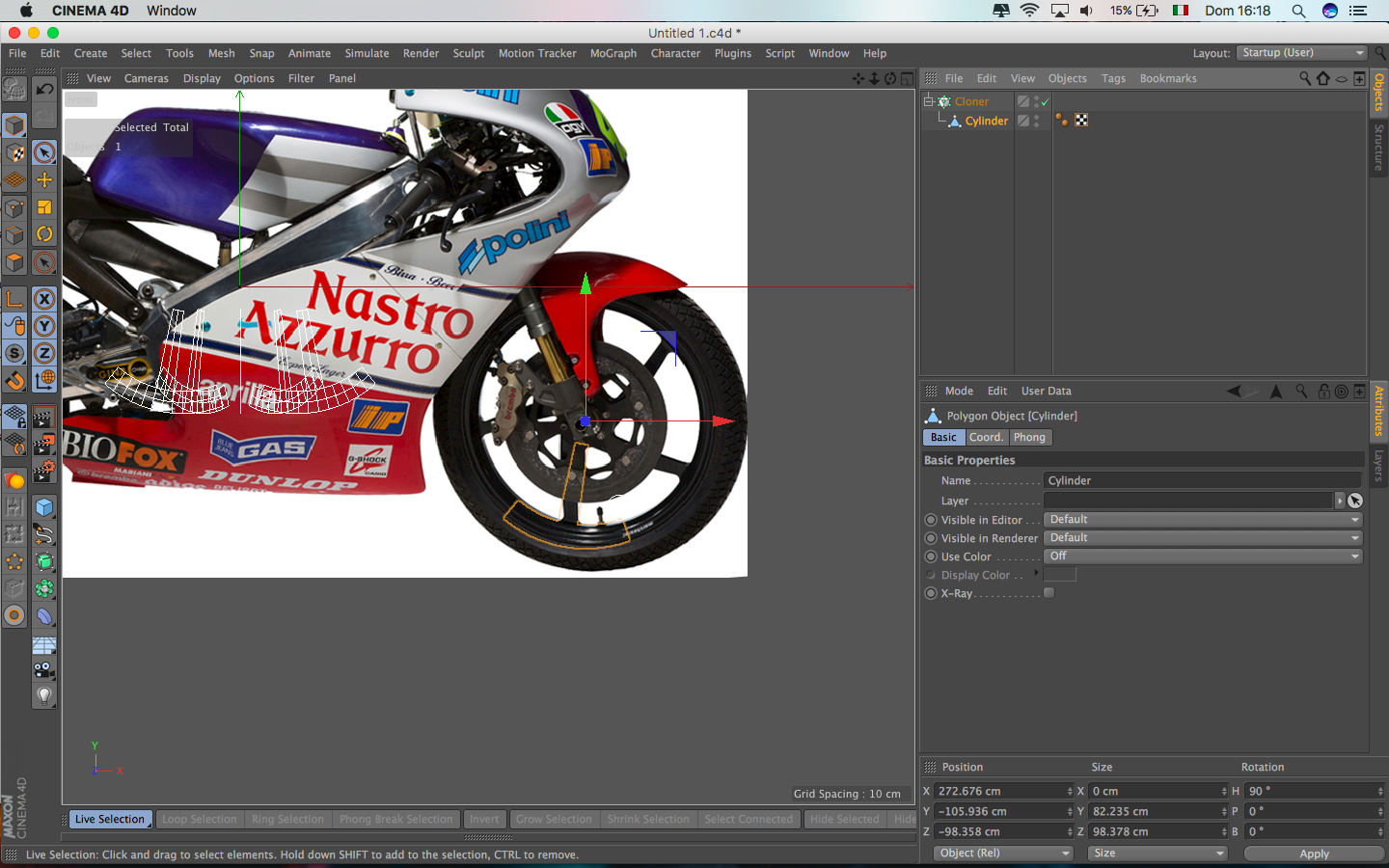Screen dimensions: 1389x868
Task: Switch to Phong tab
Action: pyautogui.click(x=1029, y=438)
